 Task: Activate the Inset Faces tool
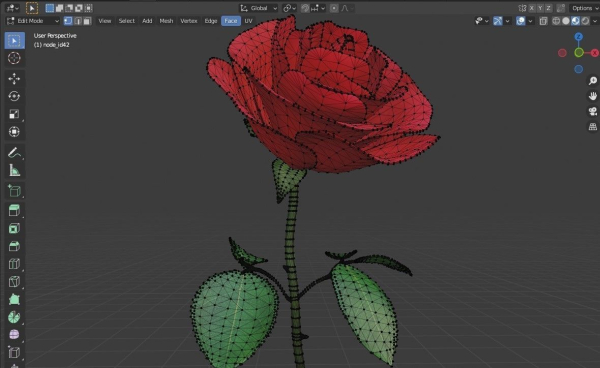(x=15, y=228)
